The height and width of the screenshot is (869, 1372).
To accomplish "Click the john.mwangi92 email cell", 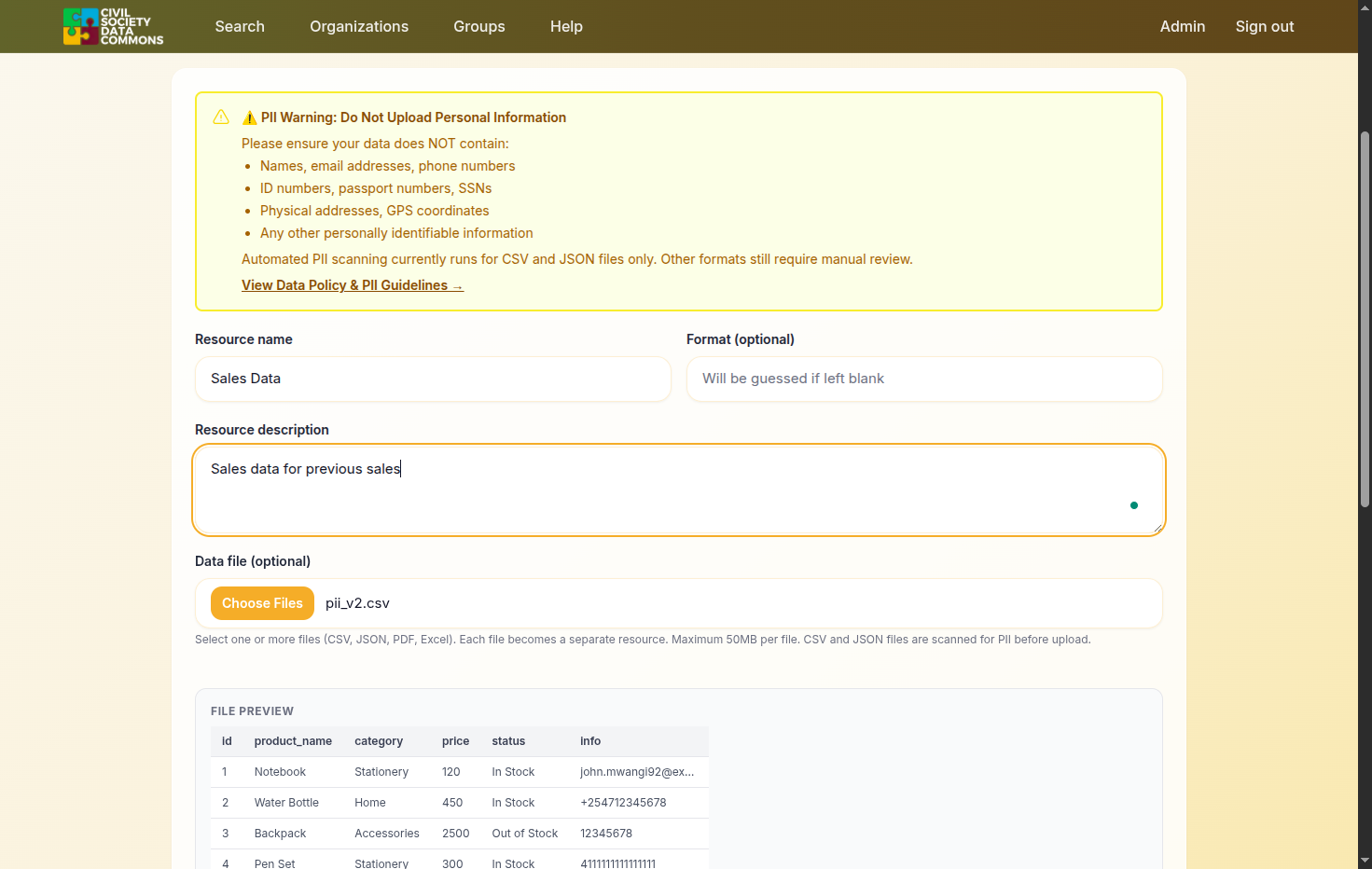I will (637, 772).
